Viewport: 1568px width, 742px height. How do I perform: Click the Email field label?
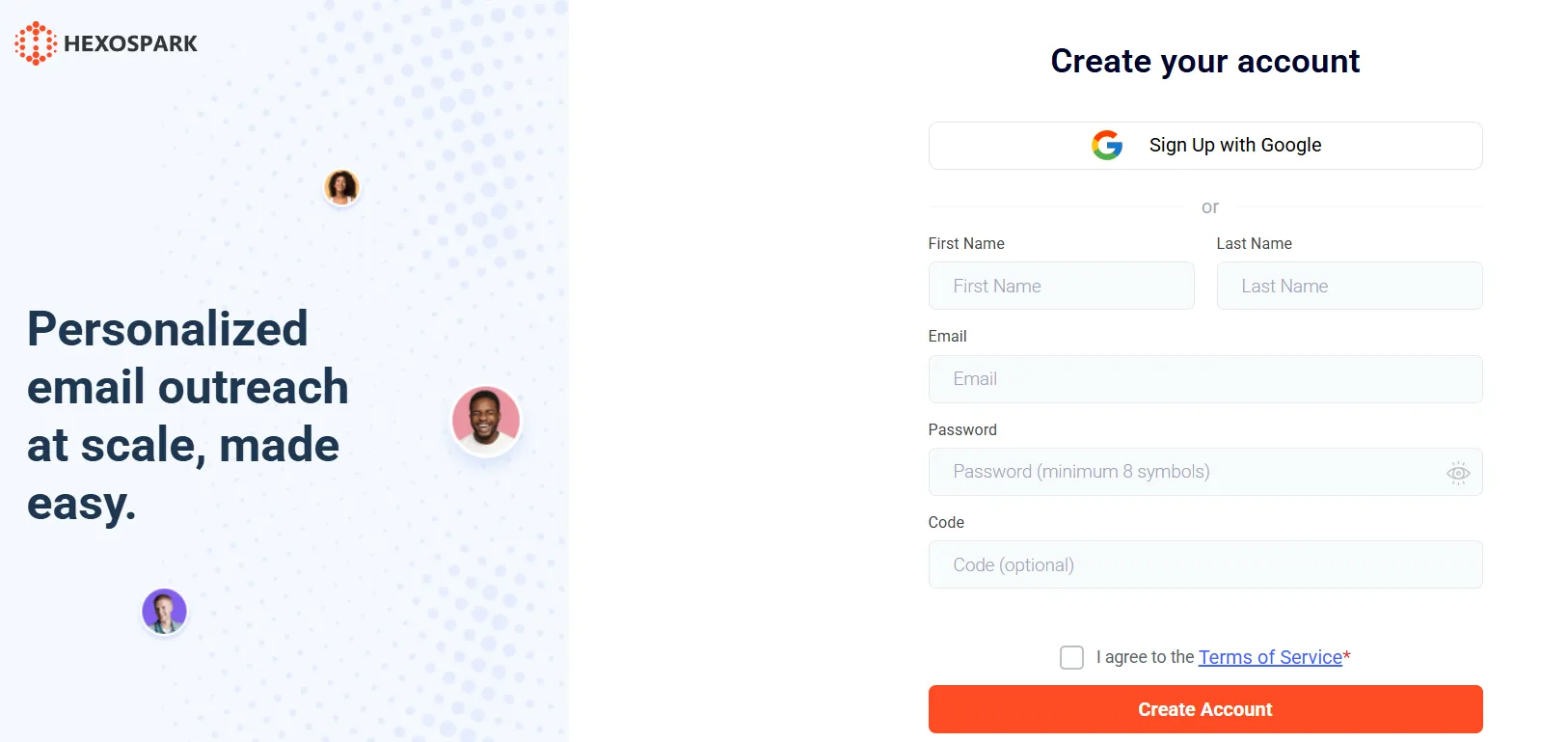pos(946,336)
